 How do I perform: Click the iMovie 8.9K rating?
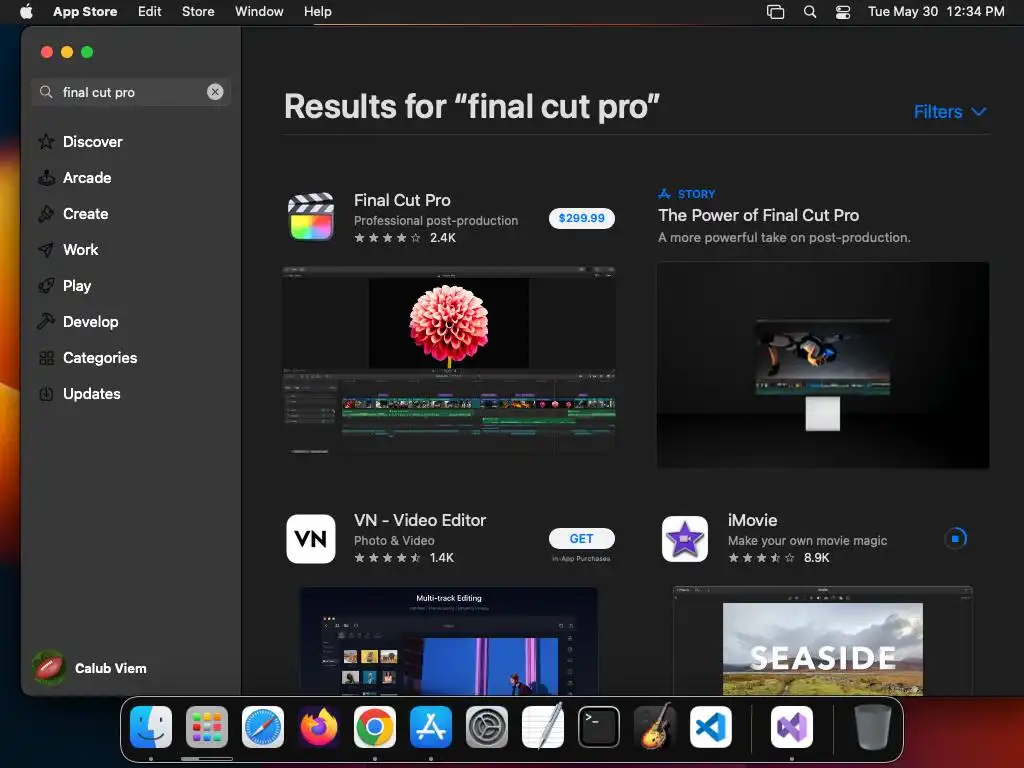click(x=778, y=558)
